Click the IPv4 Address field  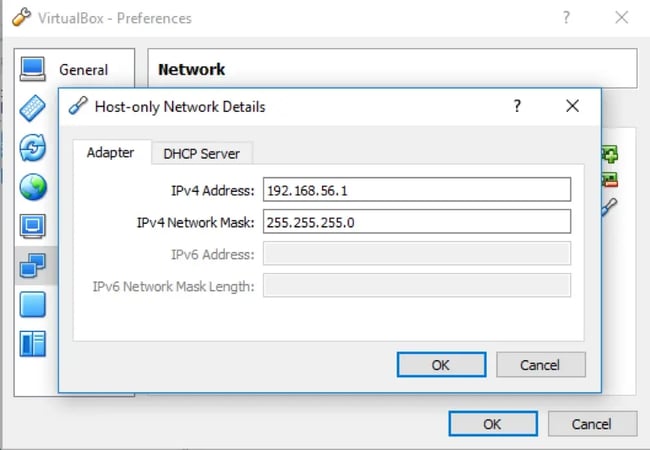point(416,190)
